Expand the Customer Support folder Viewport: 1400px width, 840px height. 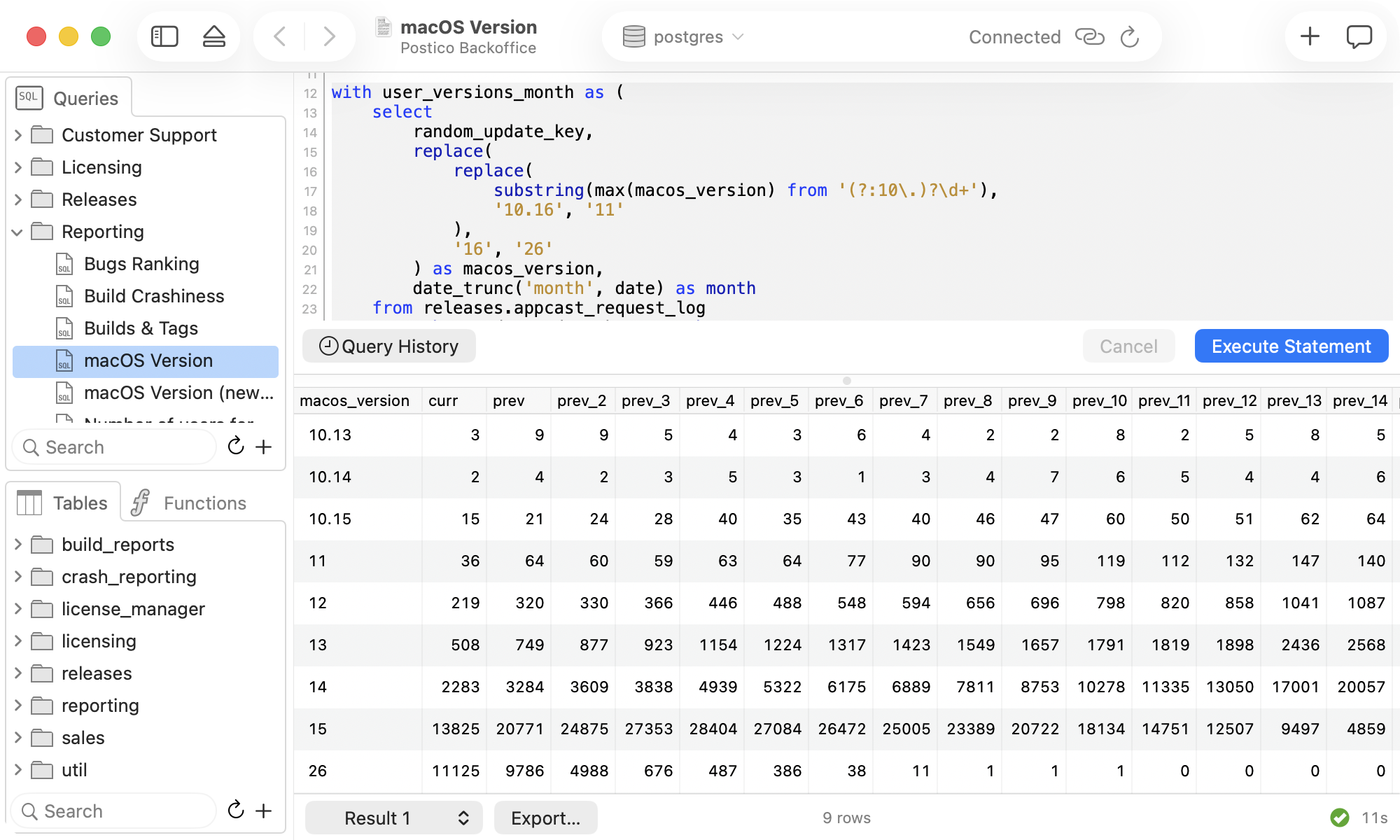17,135
